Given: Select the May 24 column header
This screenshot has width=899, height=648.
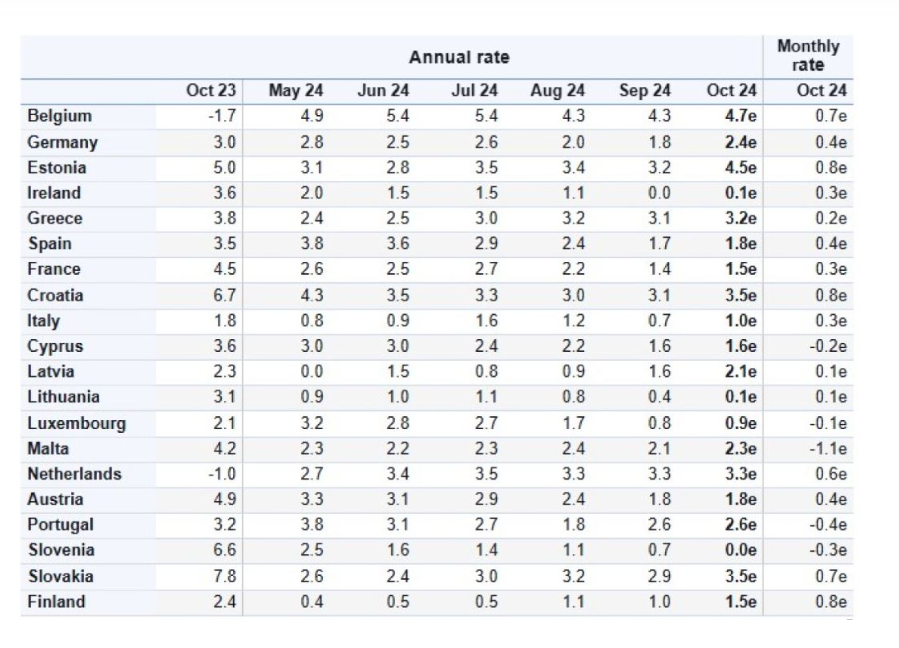Looking at the screenshot, I should click(296, 91).
